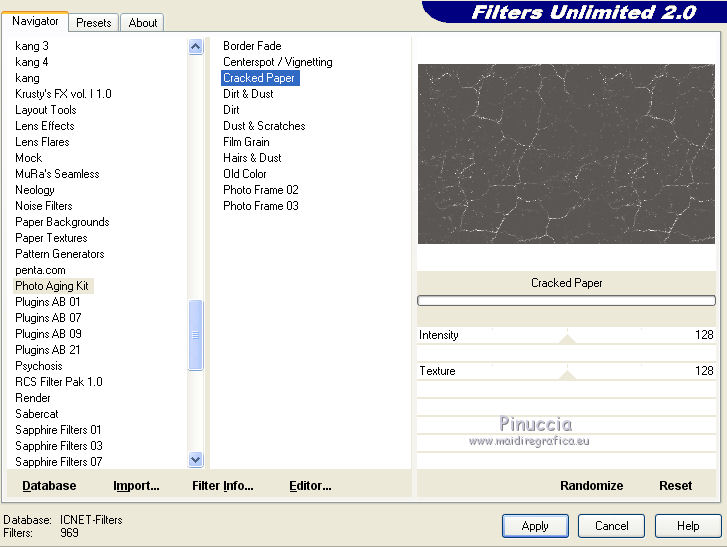Select the Psychosis category

click(38, 366)
